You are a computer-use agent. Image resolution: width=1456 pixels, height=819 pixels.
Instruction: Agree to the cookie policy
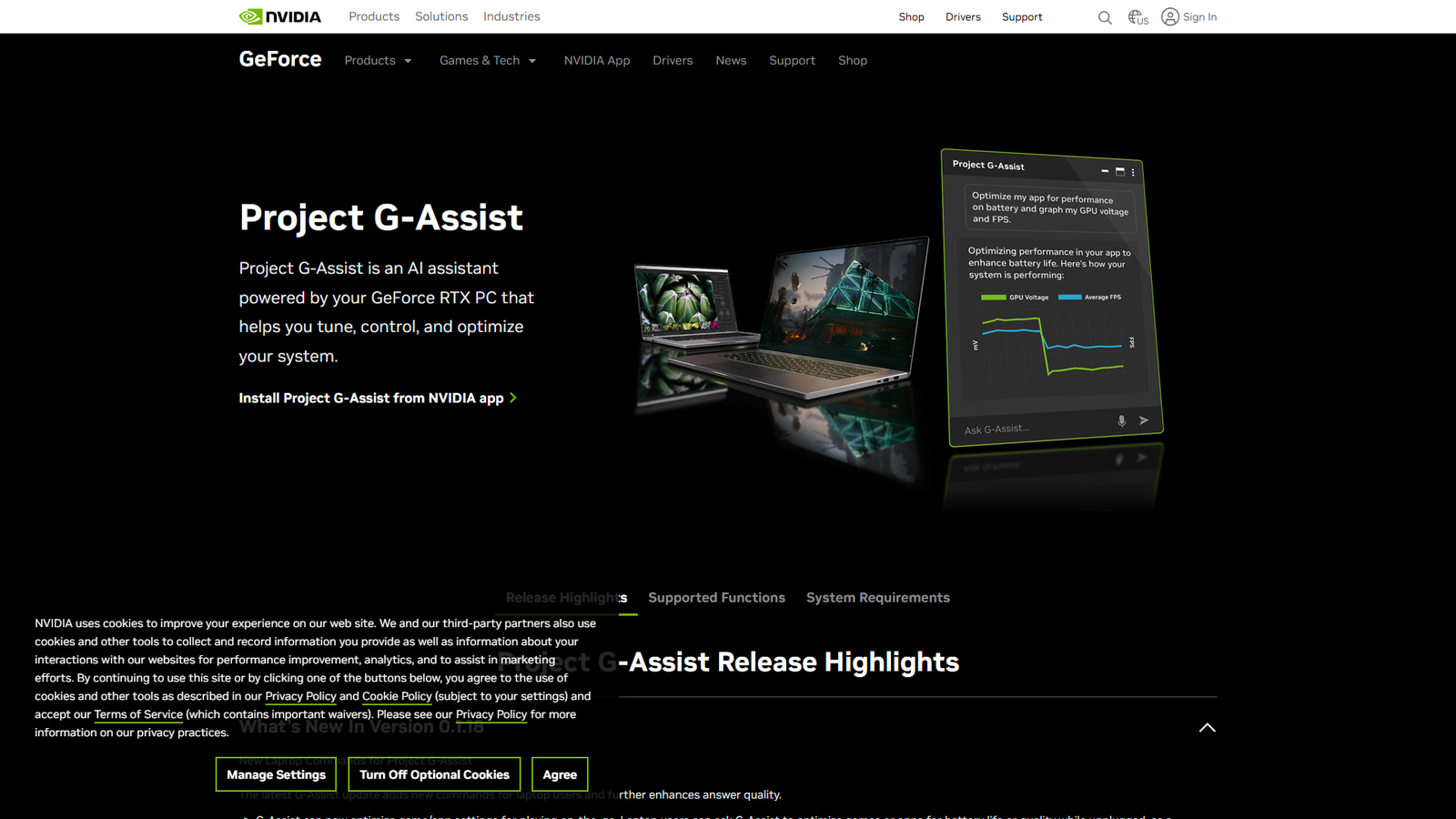(559, 774)
